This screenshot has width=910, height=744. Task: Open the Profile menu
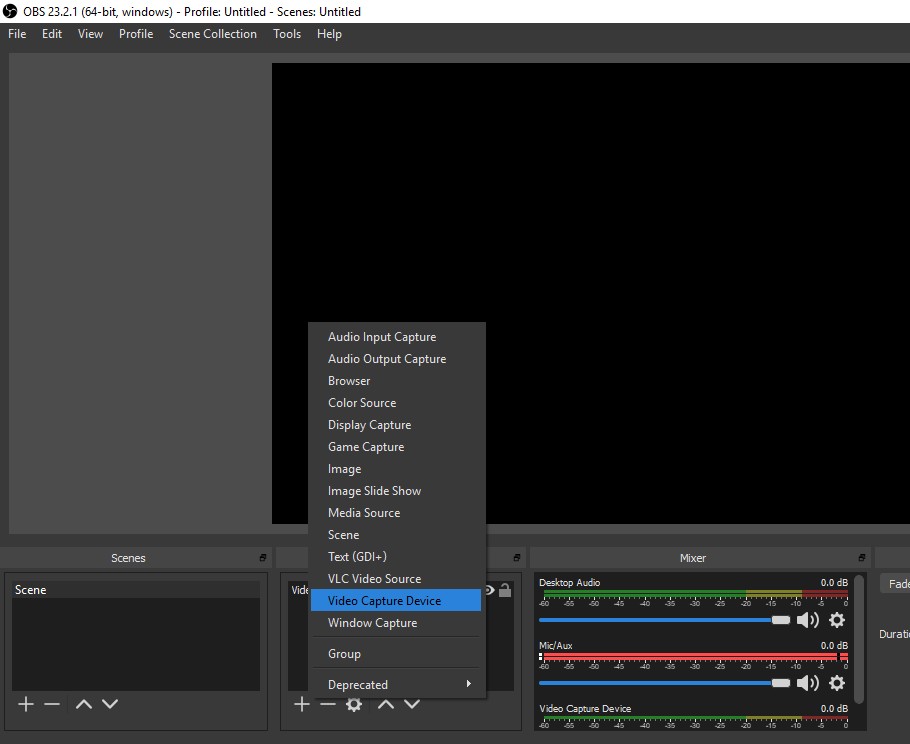[136, 34]
